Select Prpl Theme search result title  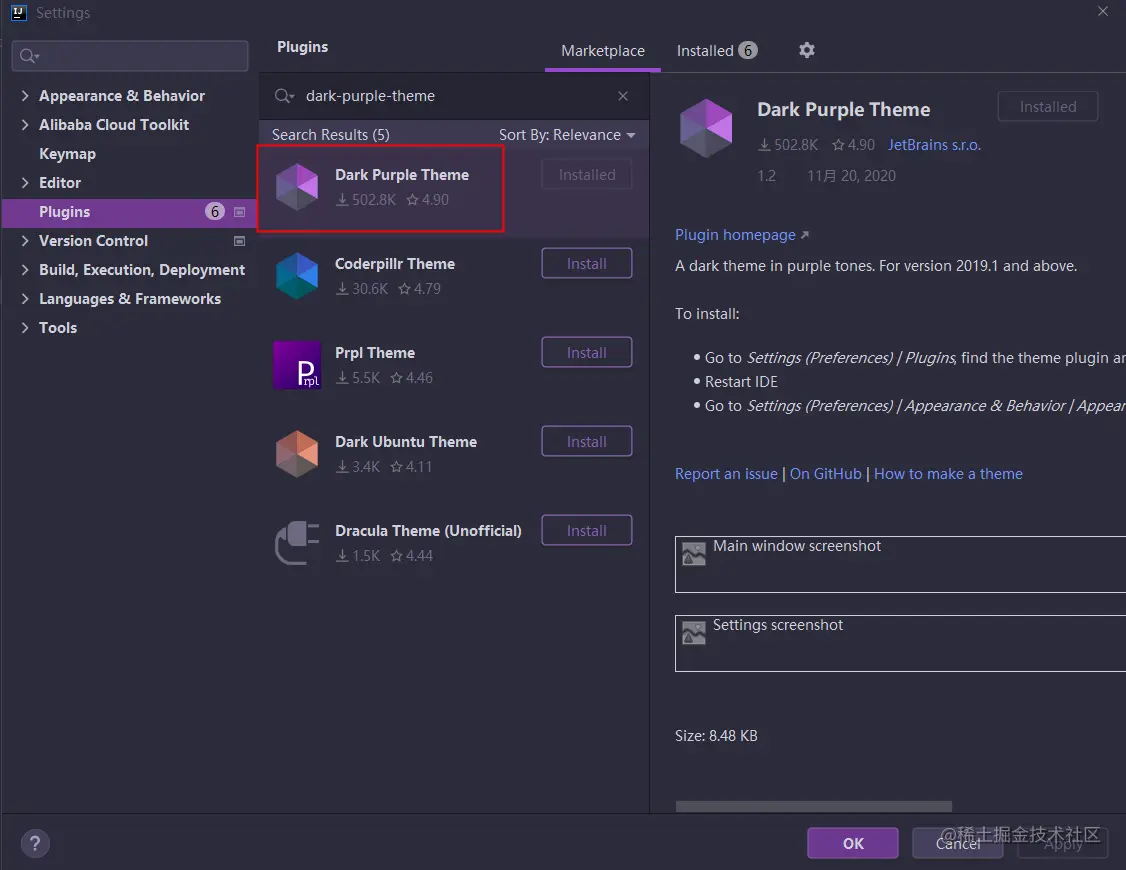click(x=375, y=353)
